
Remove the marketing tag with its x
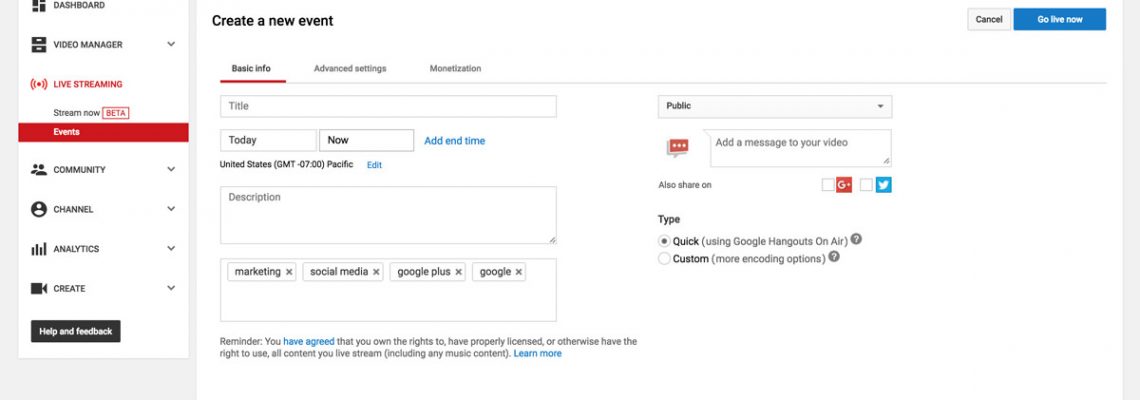(289, 272)
